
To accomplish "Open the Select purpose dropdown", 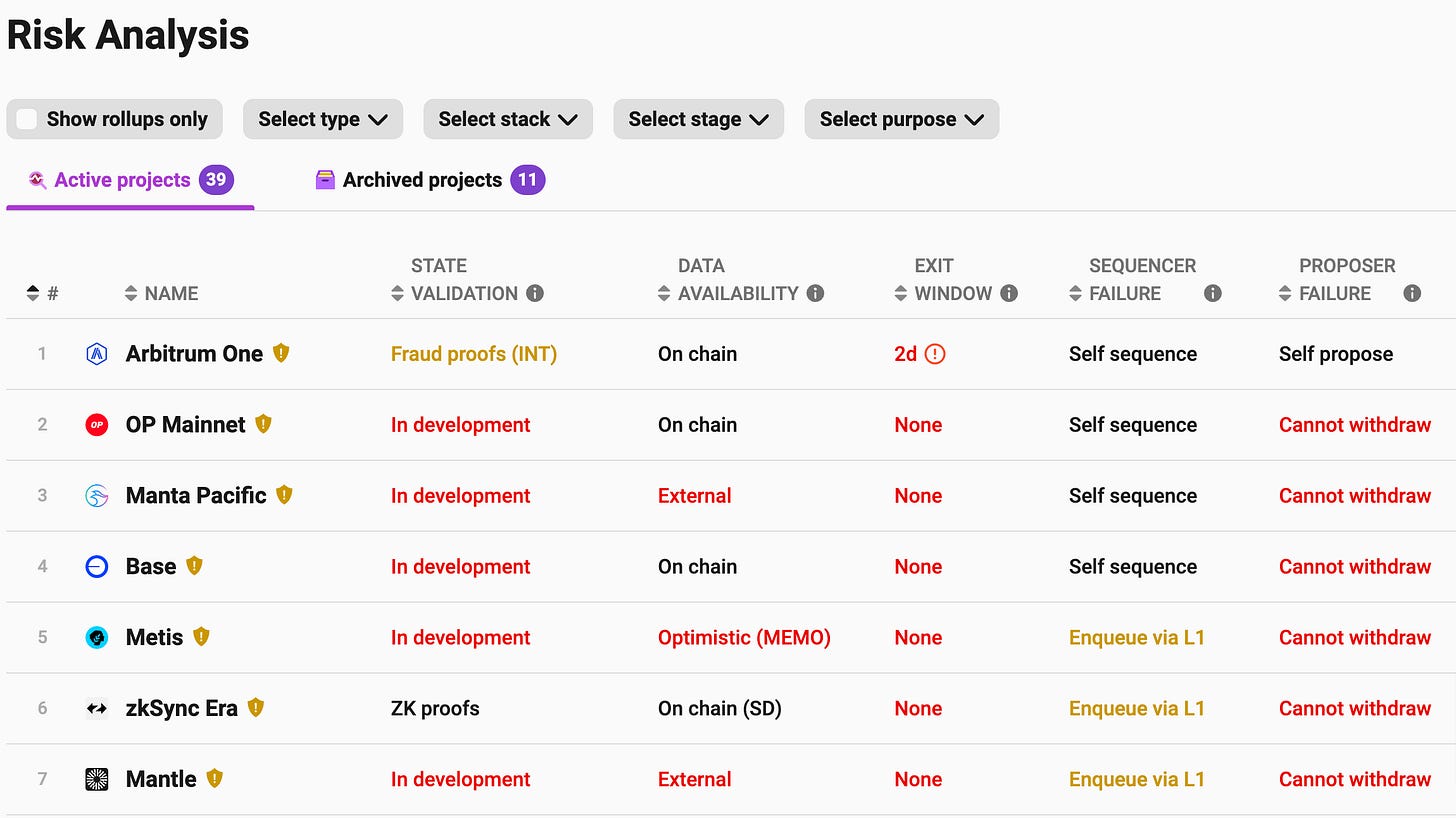I will click(x=901, y=119).
